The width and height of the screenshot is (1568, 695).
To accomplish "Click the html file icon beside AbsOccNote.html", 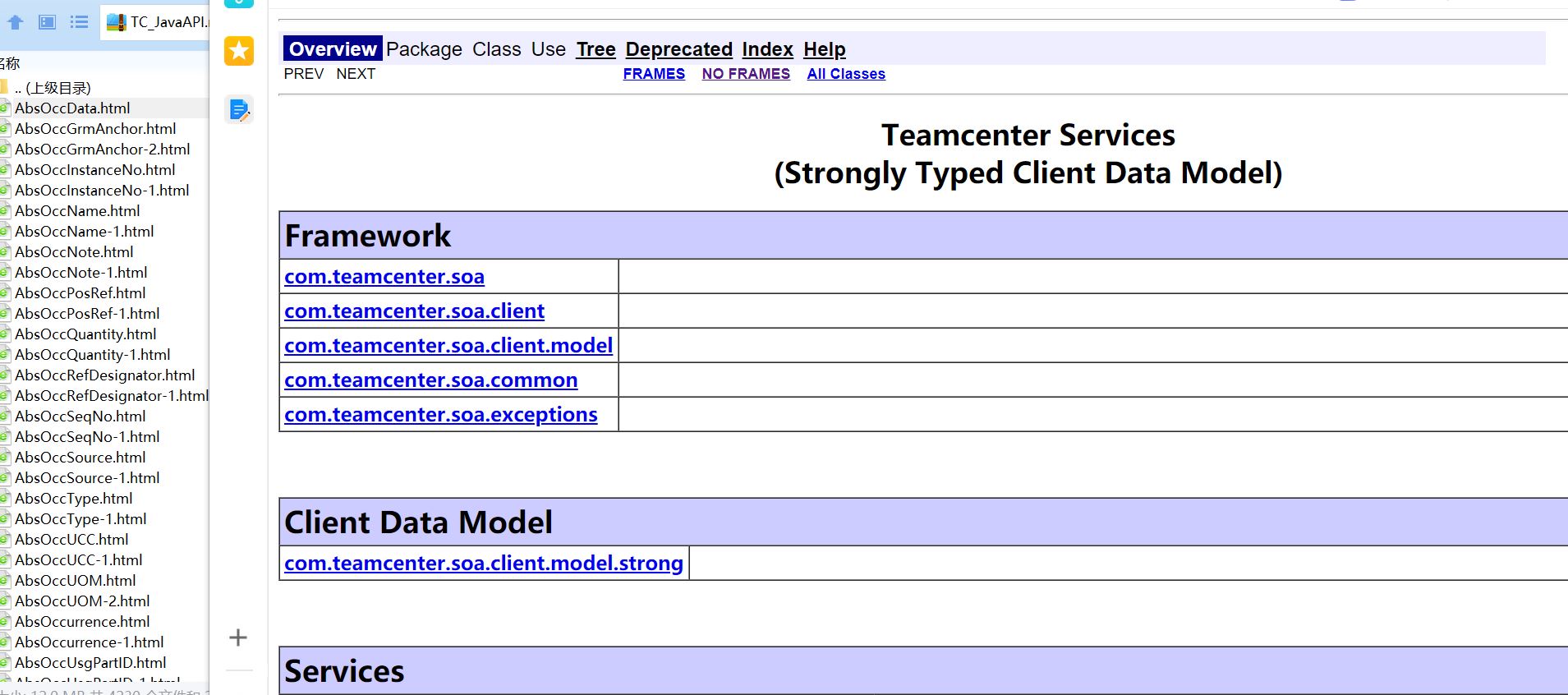I will [4, 252].
